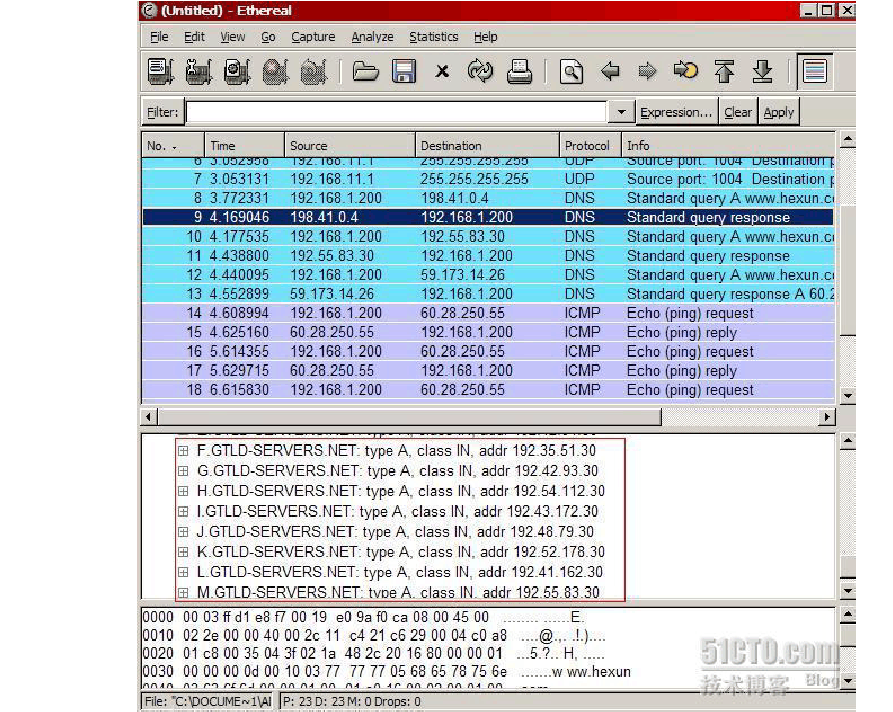Open the Statistics menu

433,37
